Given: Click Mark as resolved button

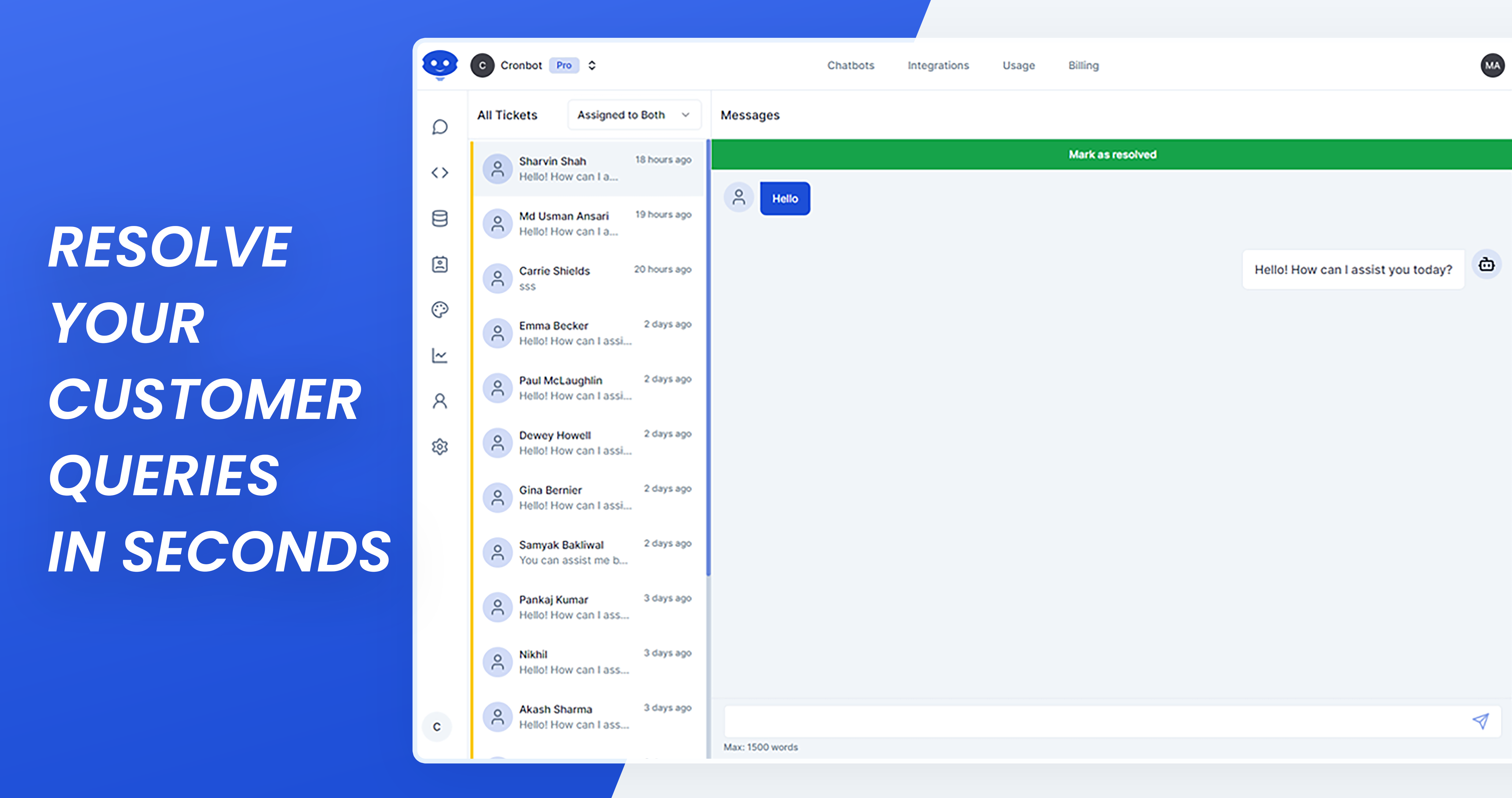Looking at the screenshot, I should (x=1112, y=155).
